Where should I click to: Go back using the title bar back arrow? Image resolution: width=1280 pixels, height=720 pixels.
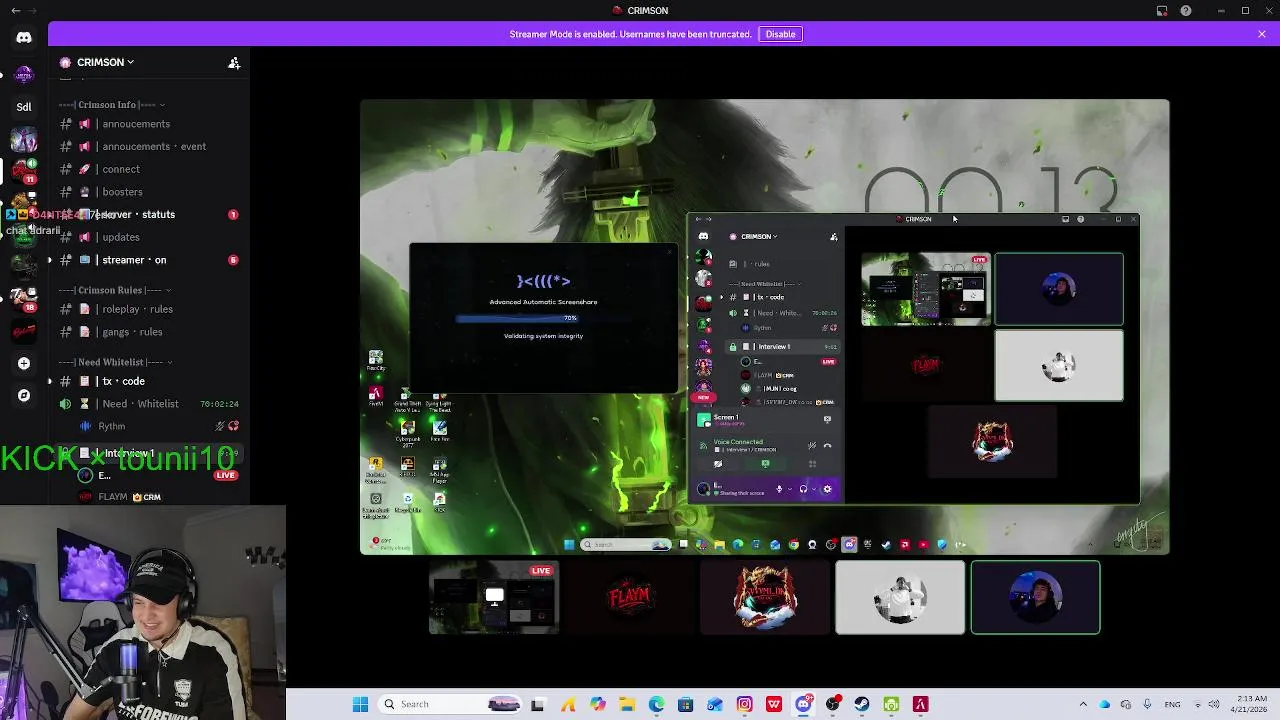point(15,11)
